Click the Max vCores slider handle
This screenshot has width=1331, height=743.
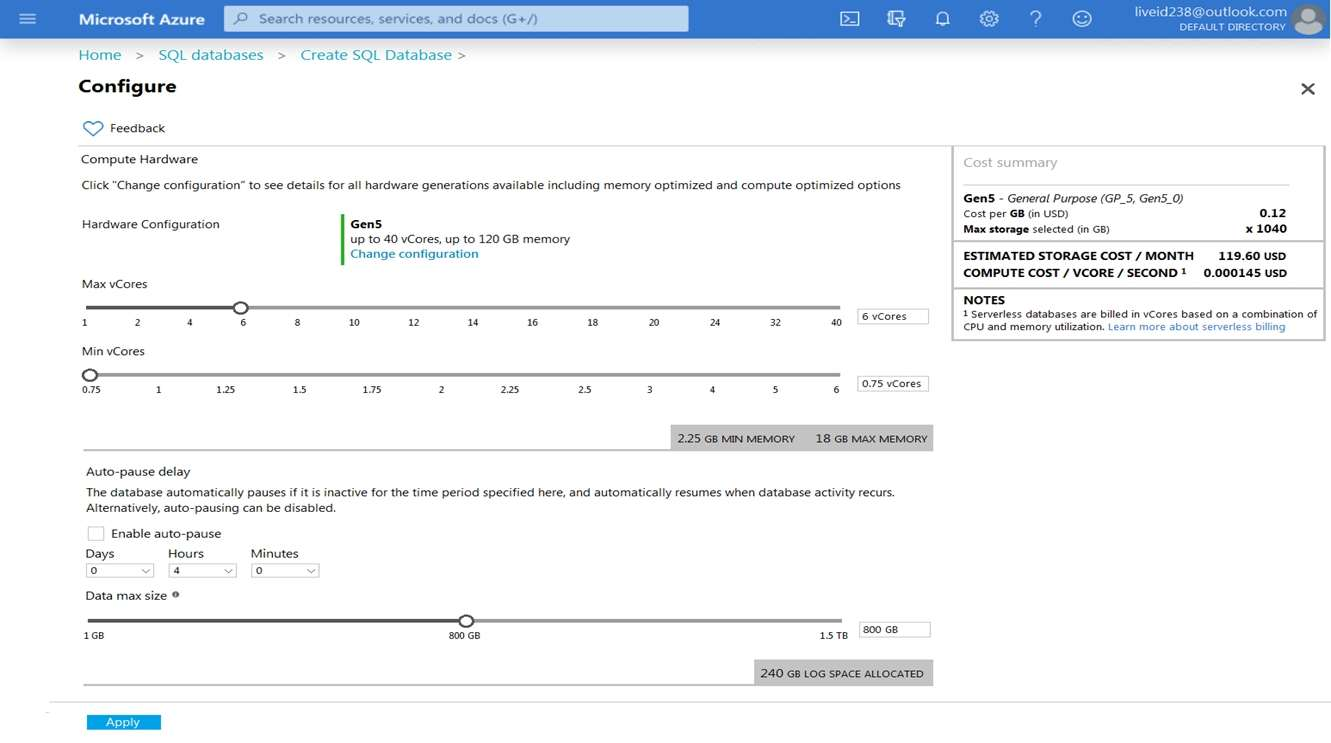click(x=240, y=308)
